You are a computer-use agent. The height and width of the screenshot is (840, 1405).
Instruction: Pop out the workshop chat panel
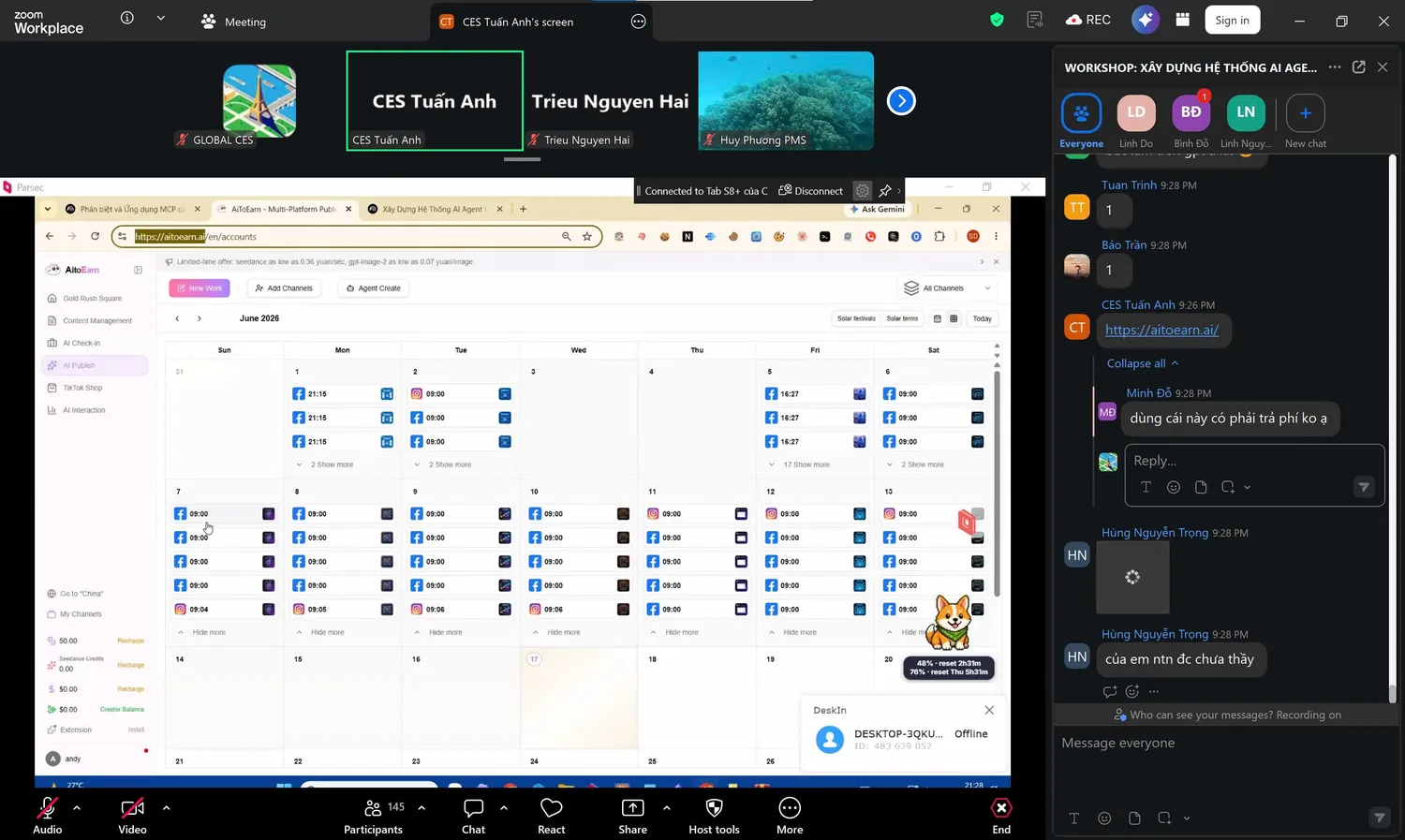1359,67
